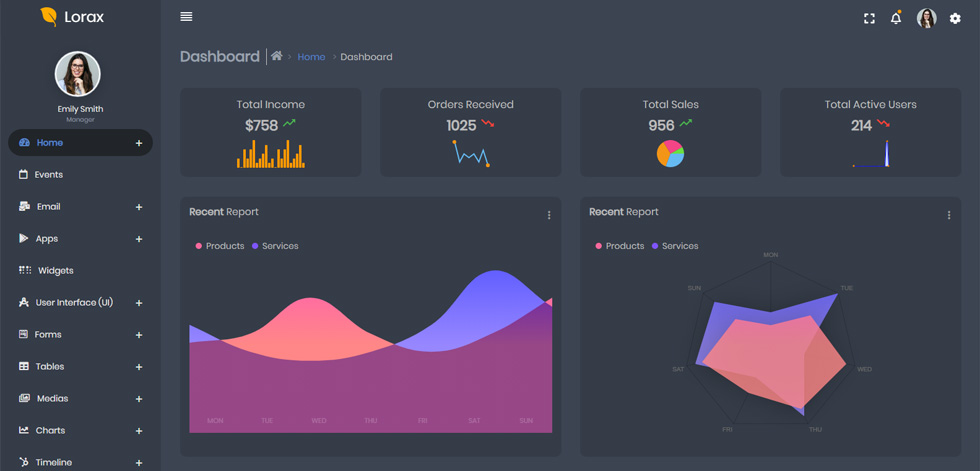Open left Recent Report options menu

pyautogui.click(x=549, y=215)
